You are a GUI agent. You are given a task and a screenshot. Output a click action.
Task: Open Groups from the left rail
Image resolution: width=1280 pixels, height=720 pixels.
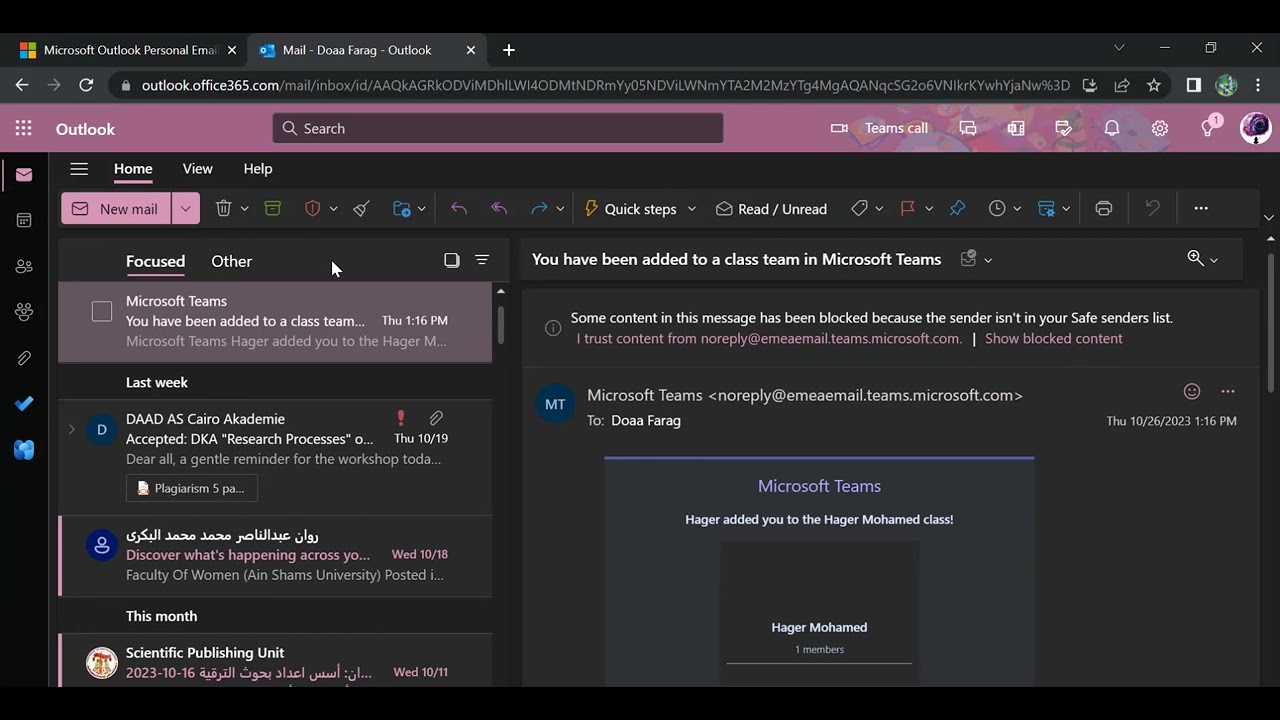point(24,312)
